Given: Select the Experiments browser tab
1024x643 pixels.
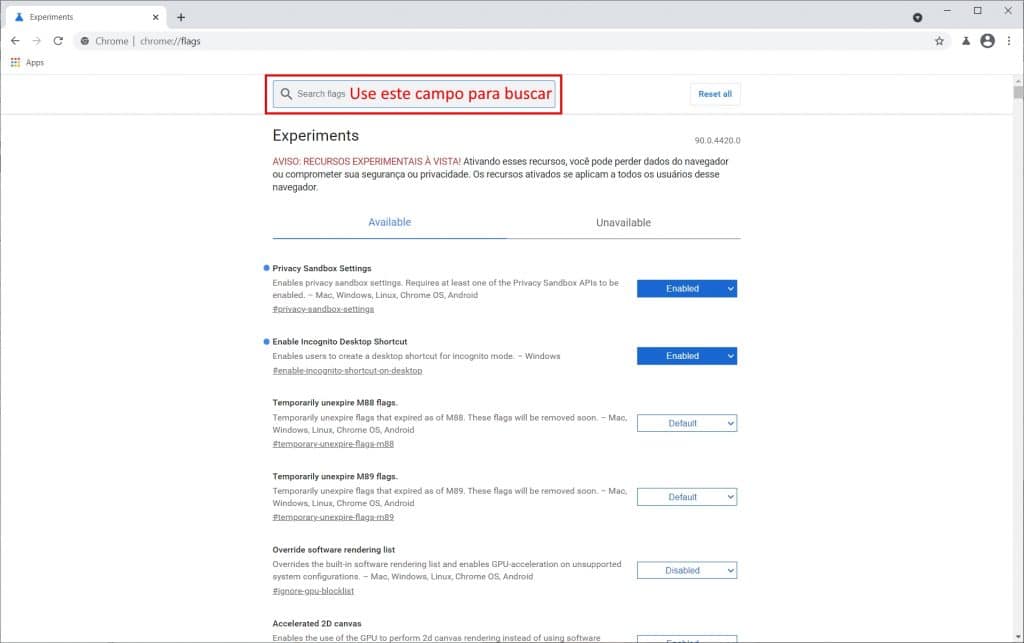Looking at the screenshot, I should pos(85,17).
